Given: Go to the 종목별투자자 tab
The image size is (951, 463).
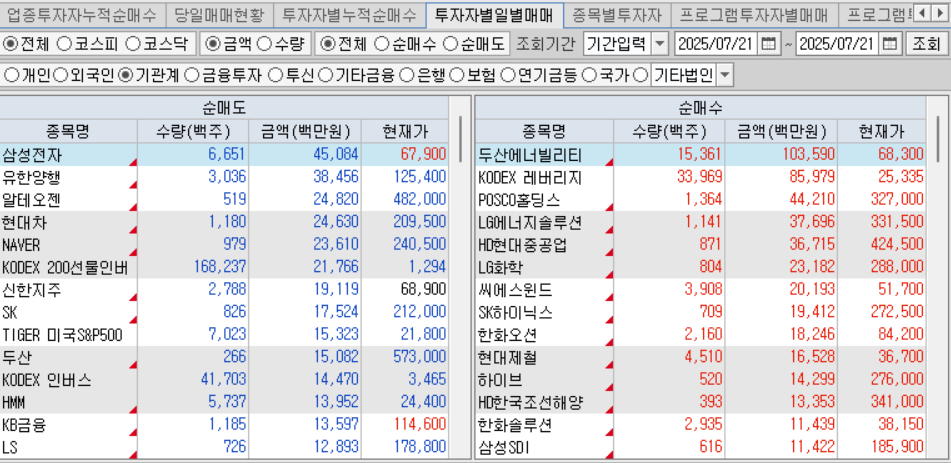Looking at the screenshot, I should pyautogui.click(x=616, y=14).
